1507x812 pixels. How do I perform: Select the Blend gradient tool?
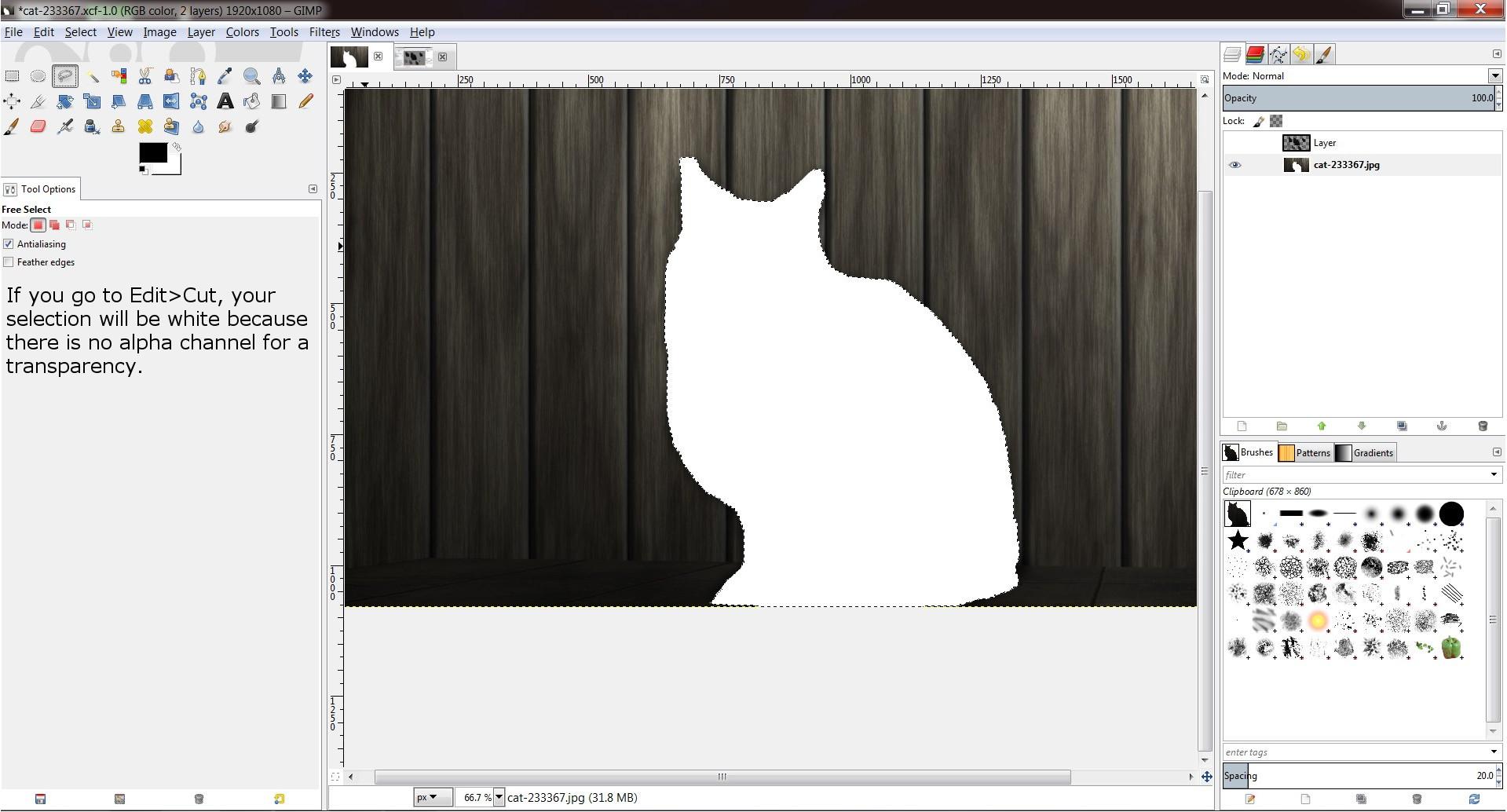278,101
